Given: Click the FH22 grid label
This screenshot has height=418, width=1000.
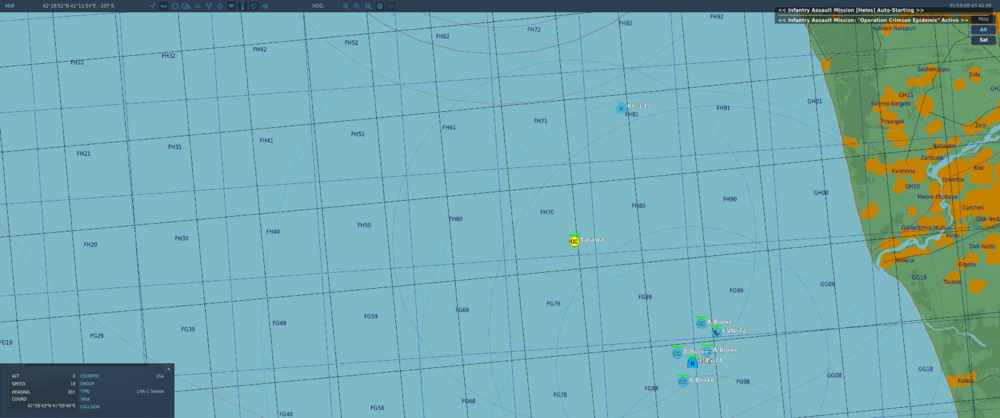Looking at the screenshot, I should 77,63.
